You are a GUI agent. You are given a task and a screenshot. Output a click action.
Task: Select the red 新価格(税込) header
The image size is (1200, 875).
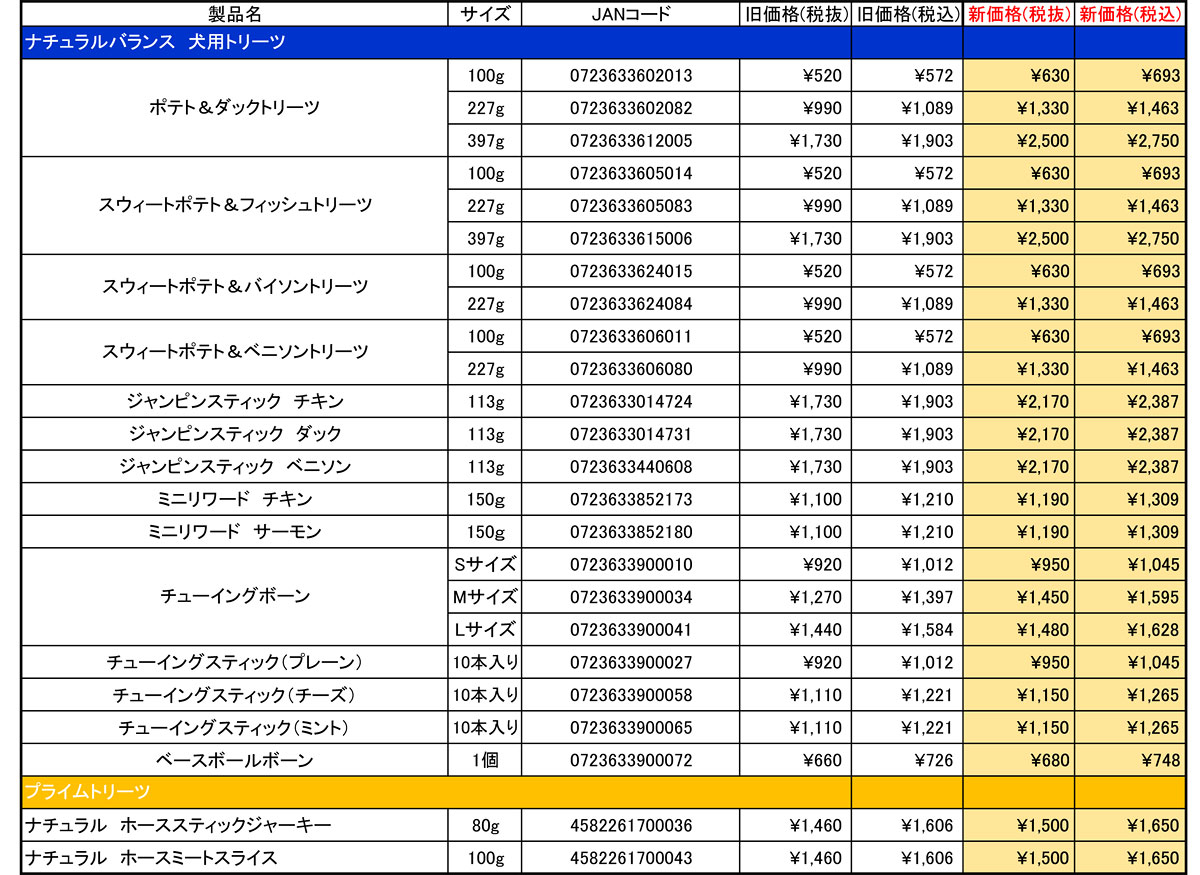[1130, 14]
